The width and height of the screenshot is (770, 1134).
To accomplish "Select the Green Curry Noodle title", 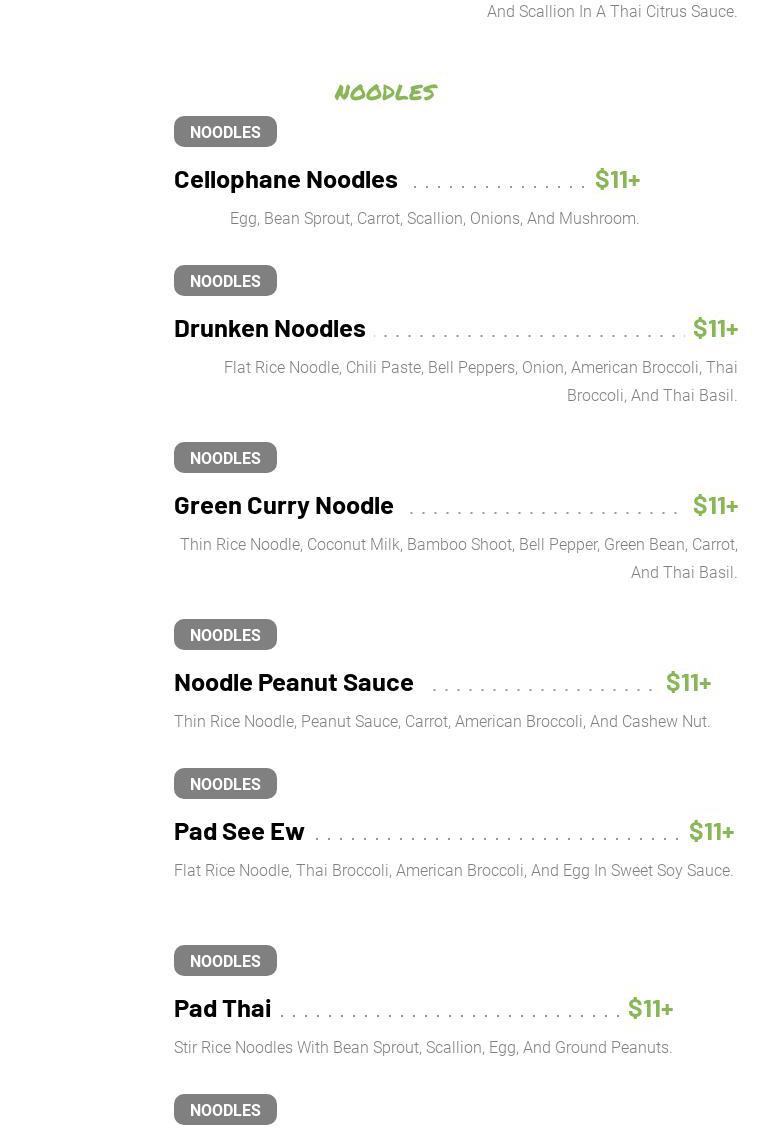I will tap(284, 505).
